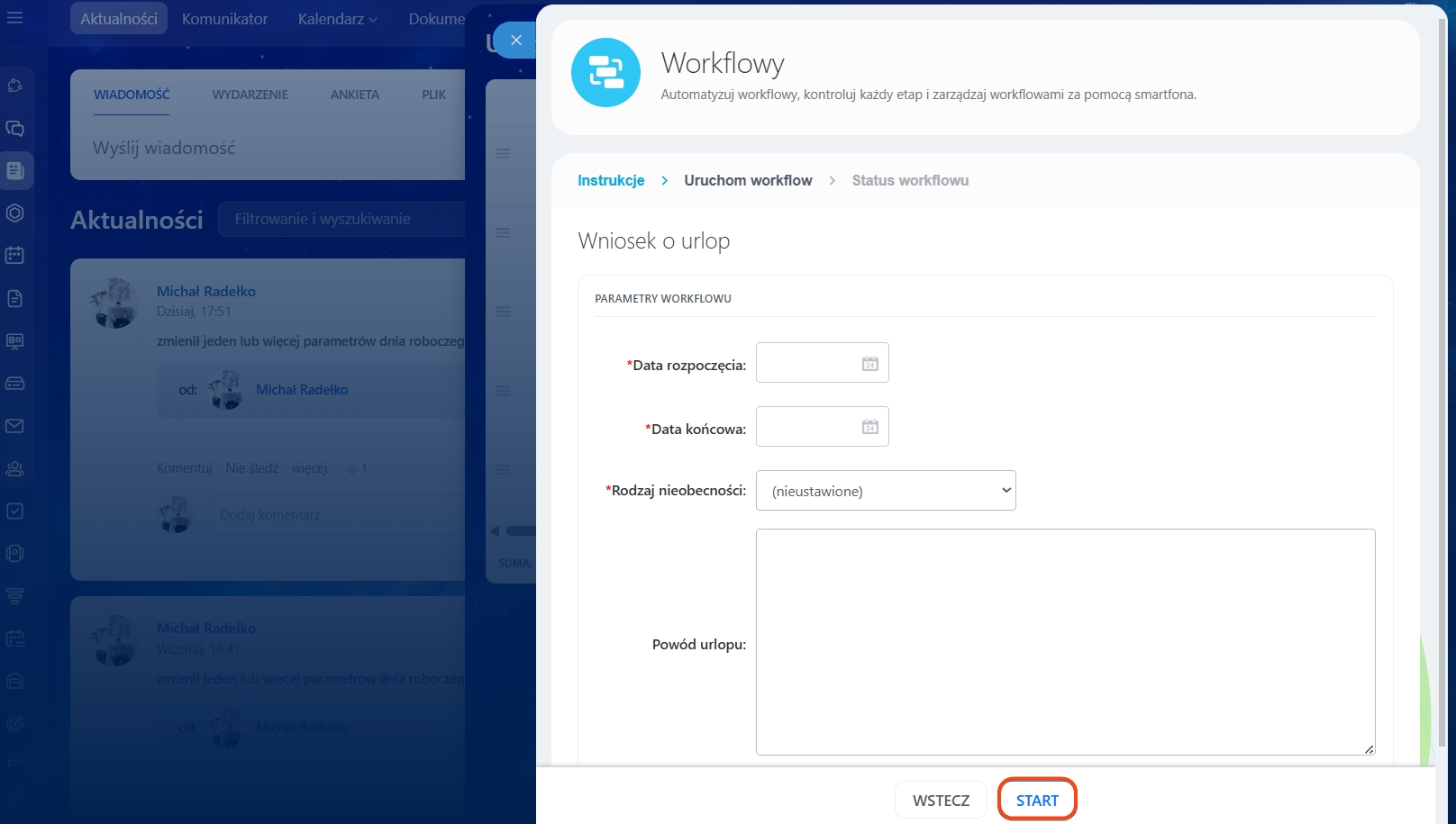1456x824 pixels.
Task: Open the Komunikator top menu item
Action: (x=225, y=19)
